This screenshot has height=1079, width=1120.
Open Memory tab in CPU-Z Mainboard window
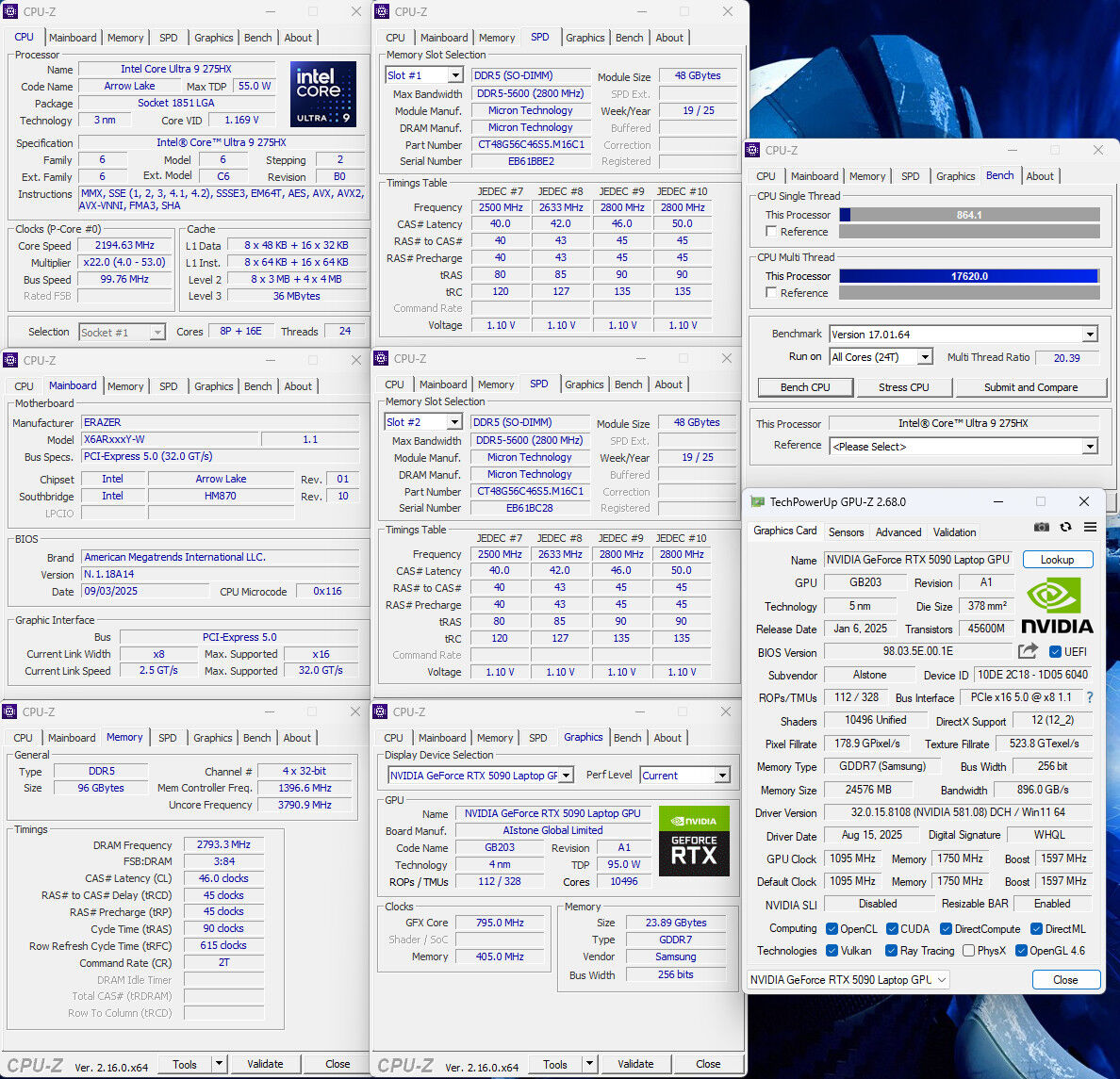pos(125,386)
